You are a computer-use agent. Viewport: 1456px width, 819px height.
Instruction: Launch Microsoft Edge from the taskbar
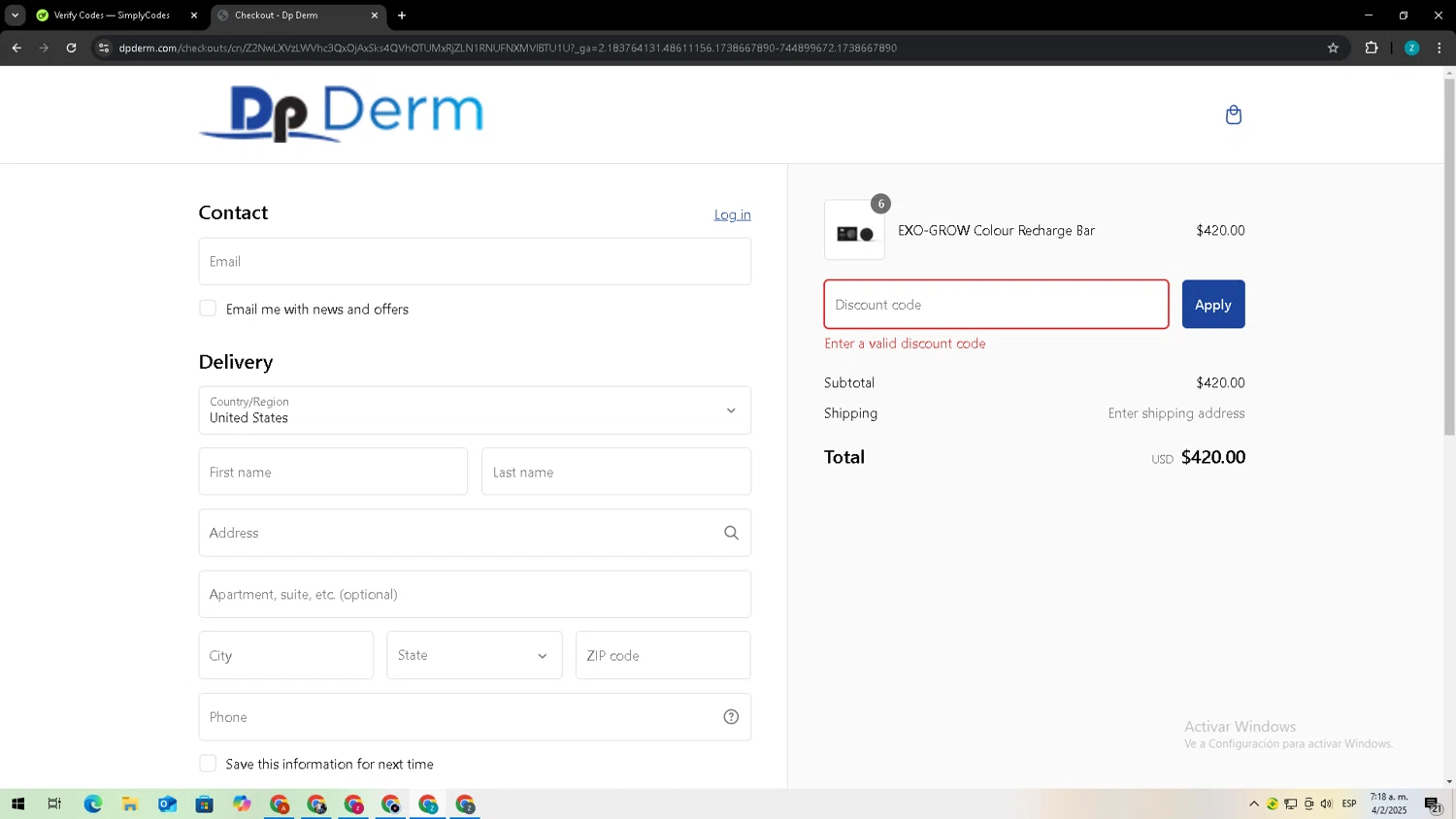[x=92, y=804]
